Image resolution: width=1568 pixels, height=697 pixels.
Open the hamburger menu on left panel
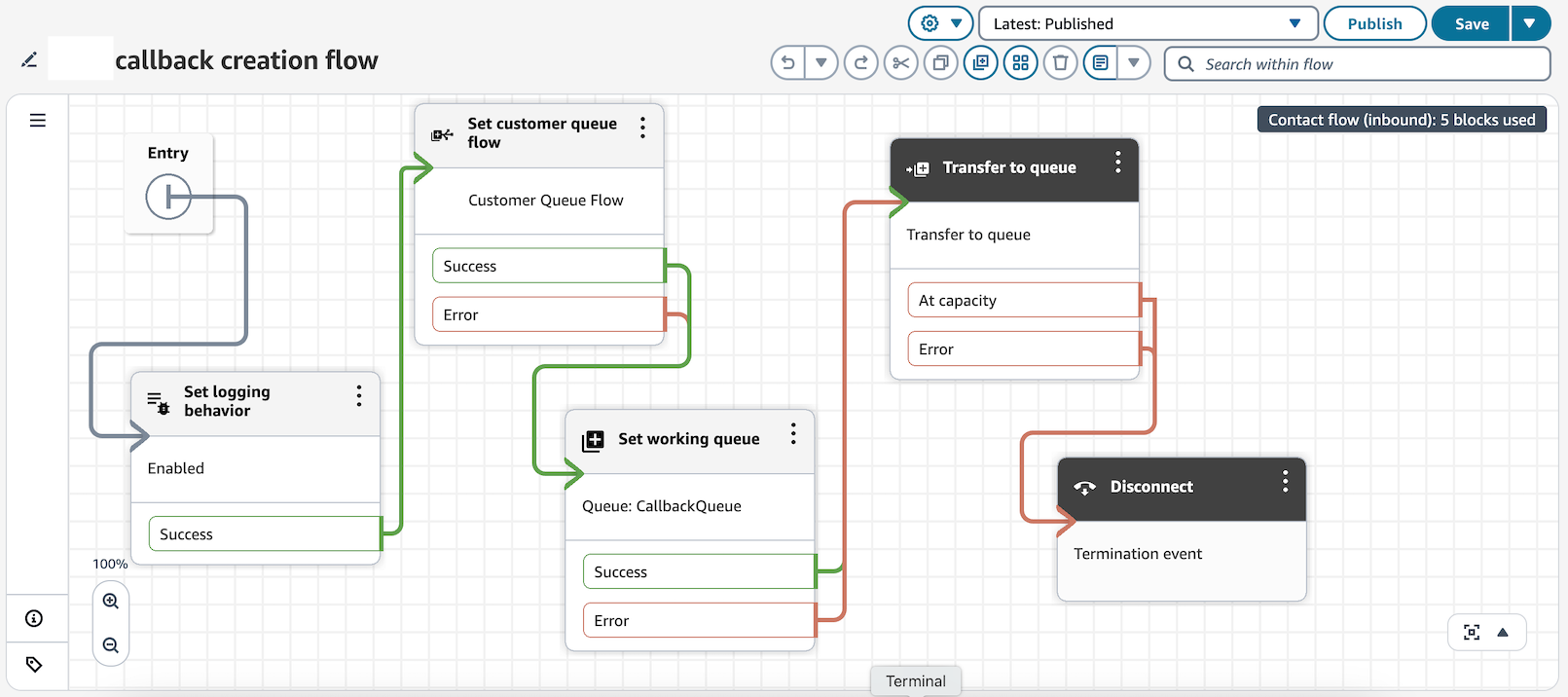38,121
